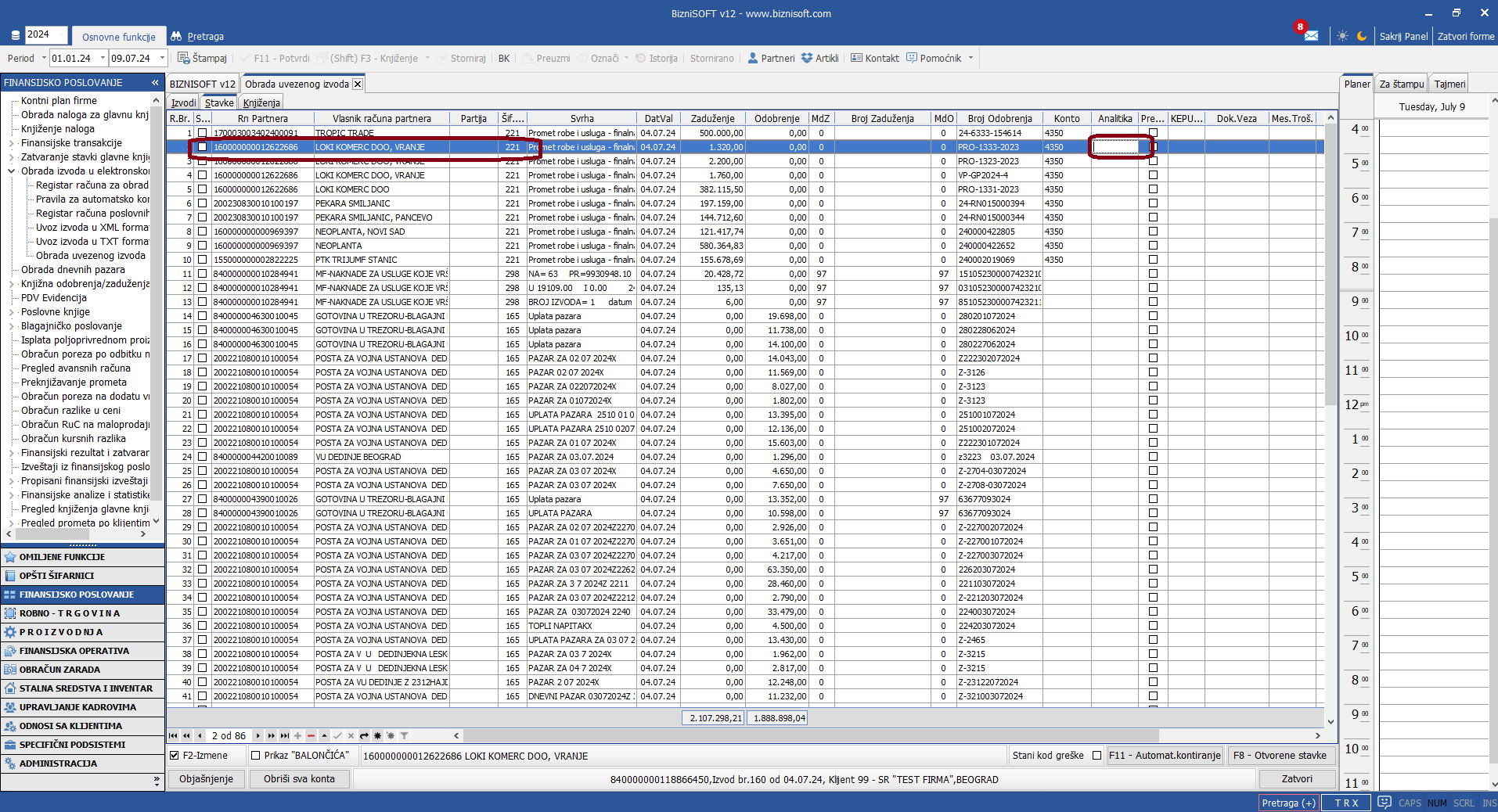1498x812 pixels.
Task: Tick the Stani kod greške checkbox
Action: [1096, 755]
